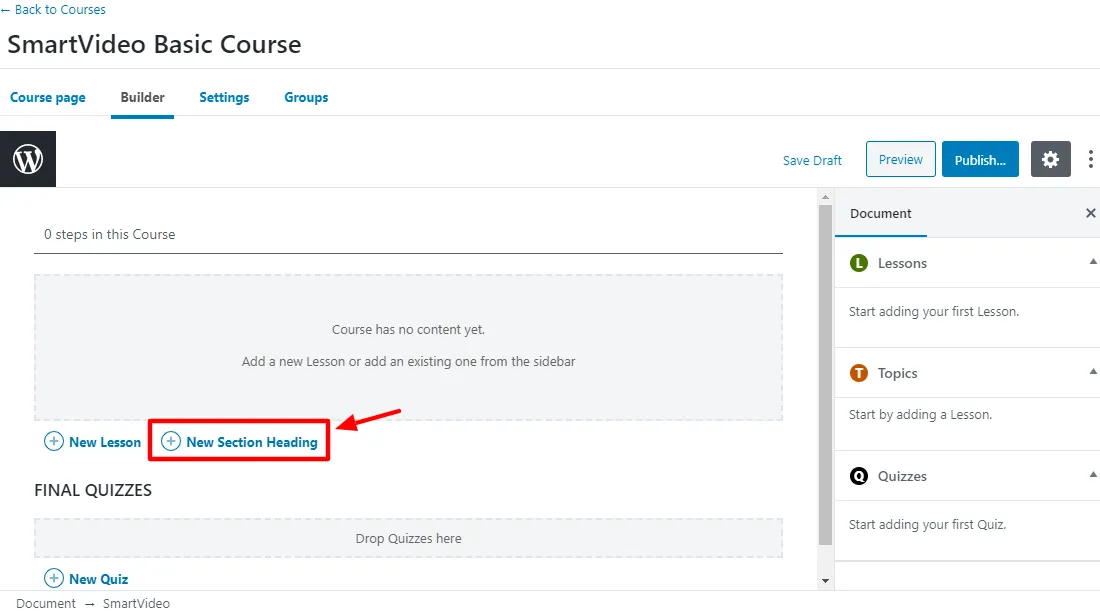Click the scrollbar down arrow
The height and width of the screenshot is (615, 1100).
(x=825, y=581)
